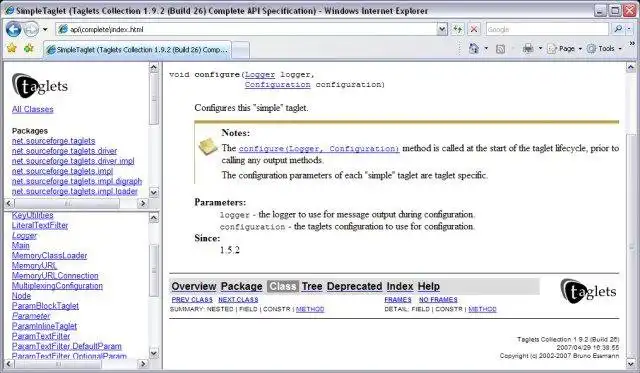Screen dimensions: 640x373
Task: Open the ParamInlineTaglet class link
Action: [x=44, y=326]
